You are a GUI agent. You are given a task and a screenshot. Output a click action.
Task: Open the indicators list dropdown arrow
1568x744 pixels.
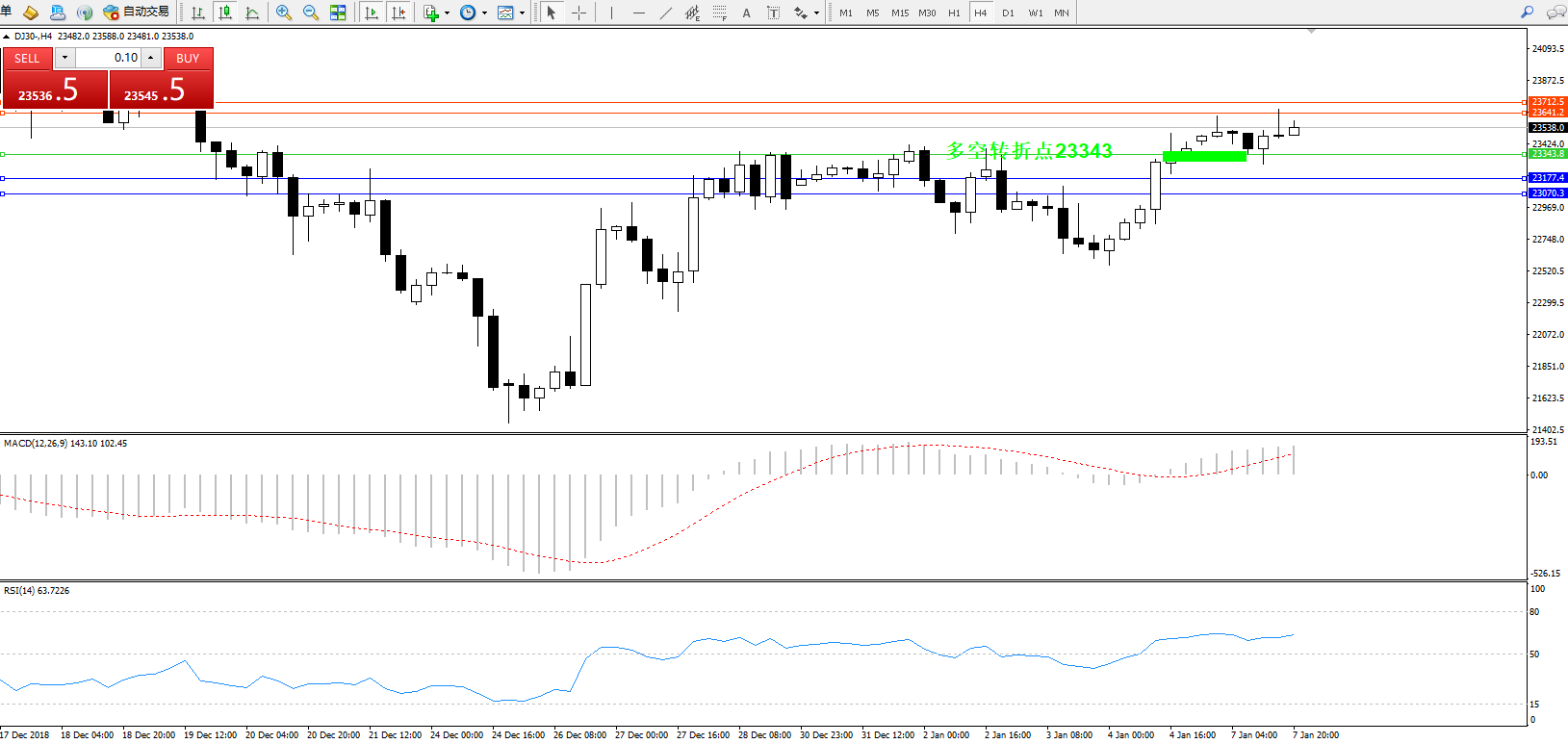(447, 13)
